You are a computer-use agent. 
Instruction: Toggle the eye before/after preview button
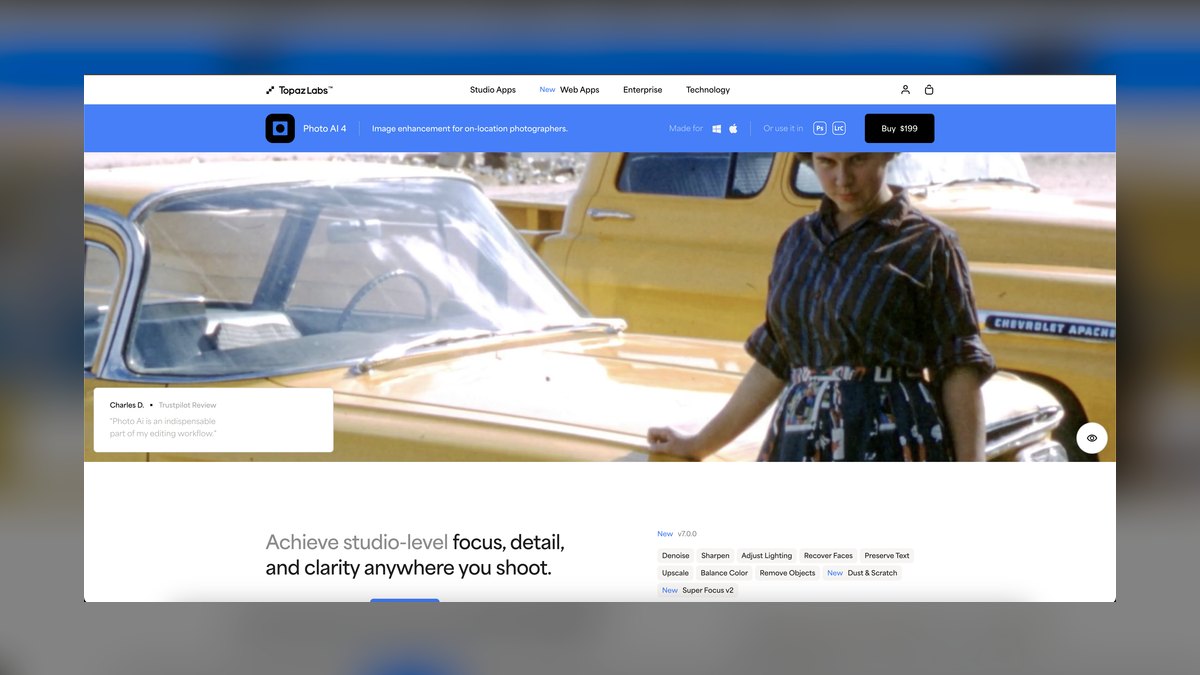tap(1092, 438)
